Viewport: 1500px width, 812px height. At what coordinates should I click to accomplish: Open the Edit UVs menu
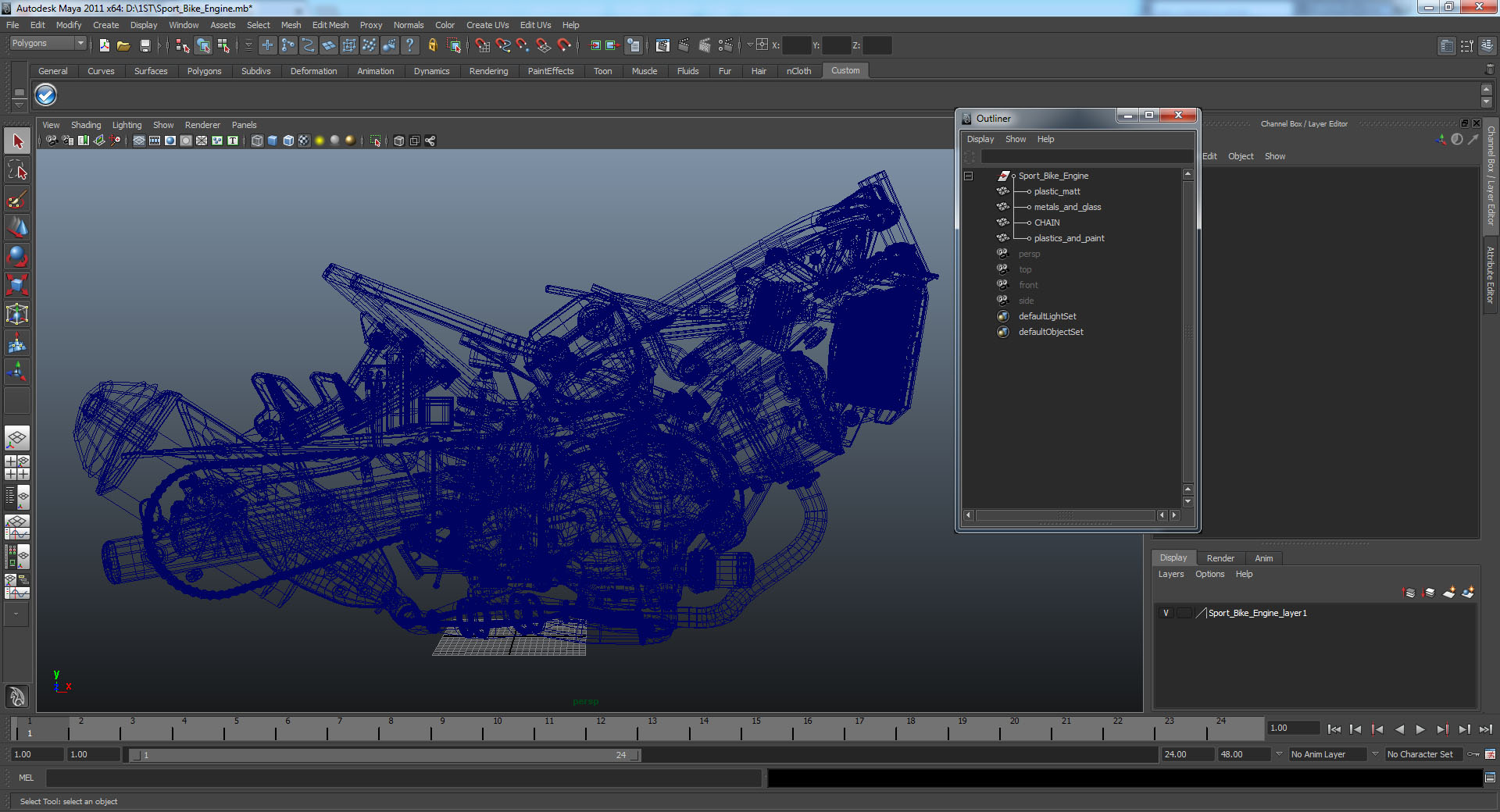coord(536,25)
